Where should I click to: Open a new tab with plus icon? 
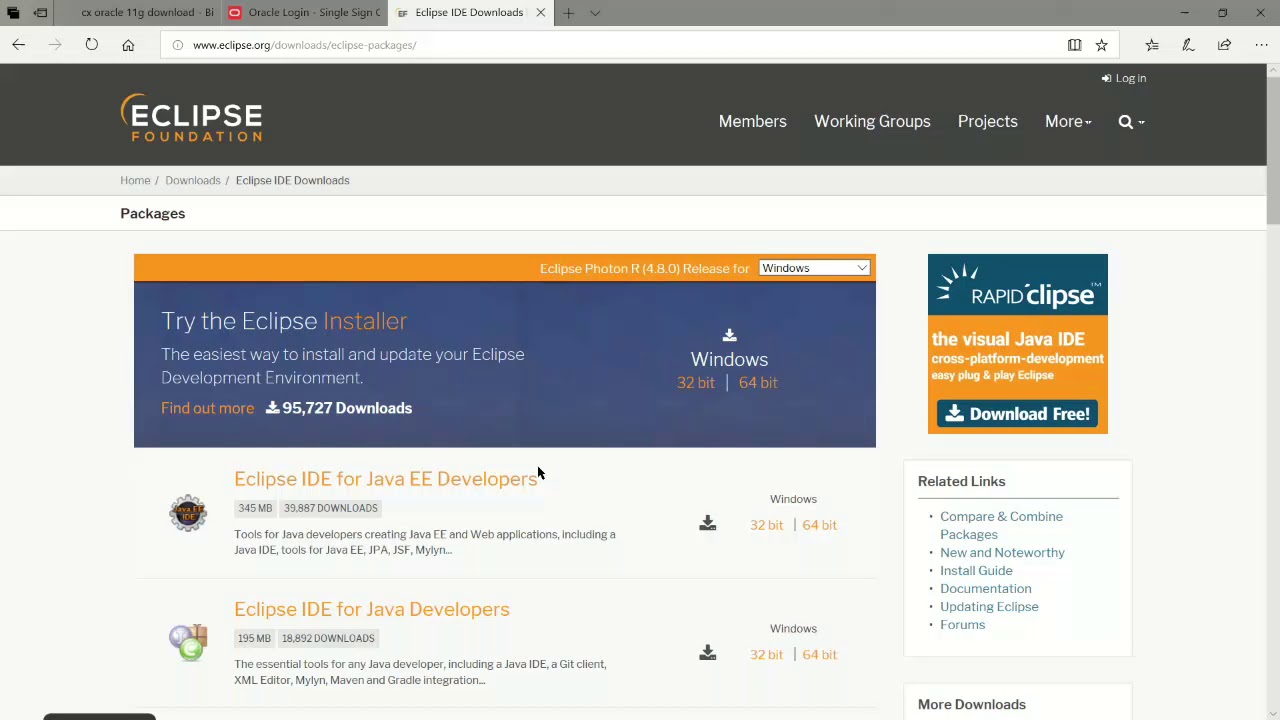[x=568, y=13]
